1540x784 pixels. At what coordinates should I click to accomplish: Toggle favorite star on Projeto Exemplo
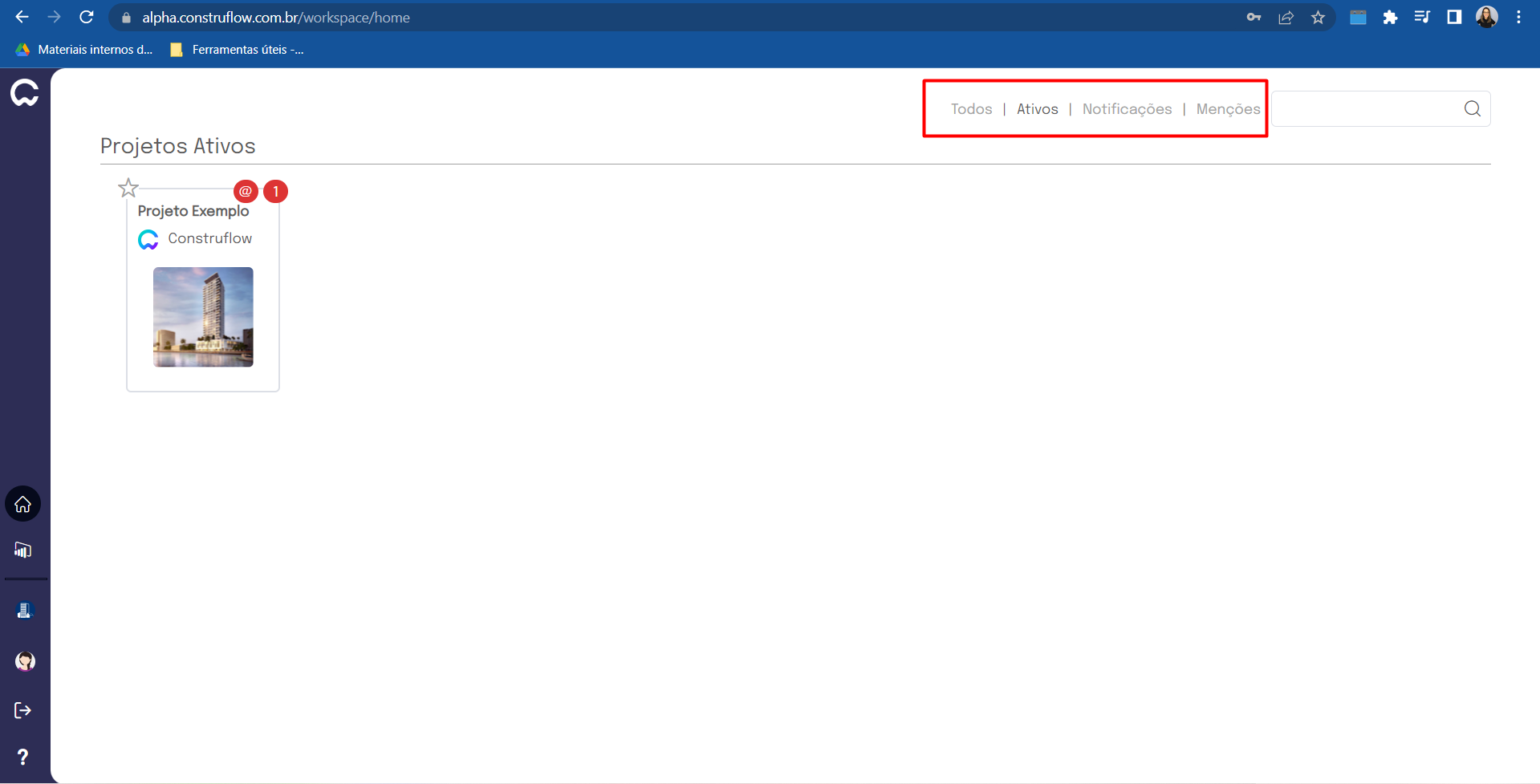128,189
